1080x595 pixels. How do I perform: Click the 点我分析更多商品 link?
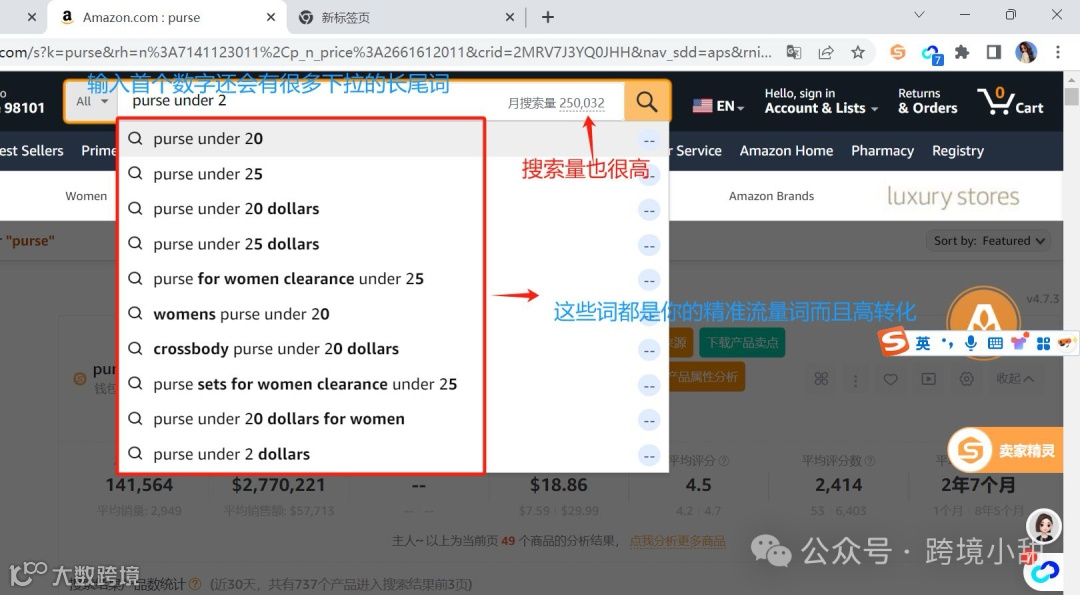point(678,541)
